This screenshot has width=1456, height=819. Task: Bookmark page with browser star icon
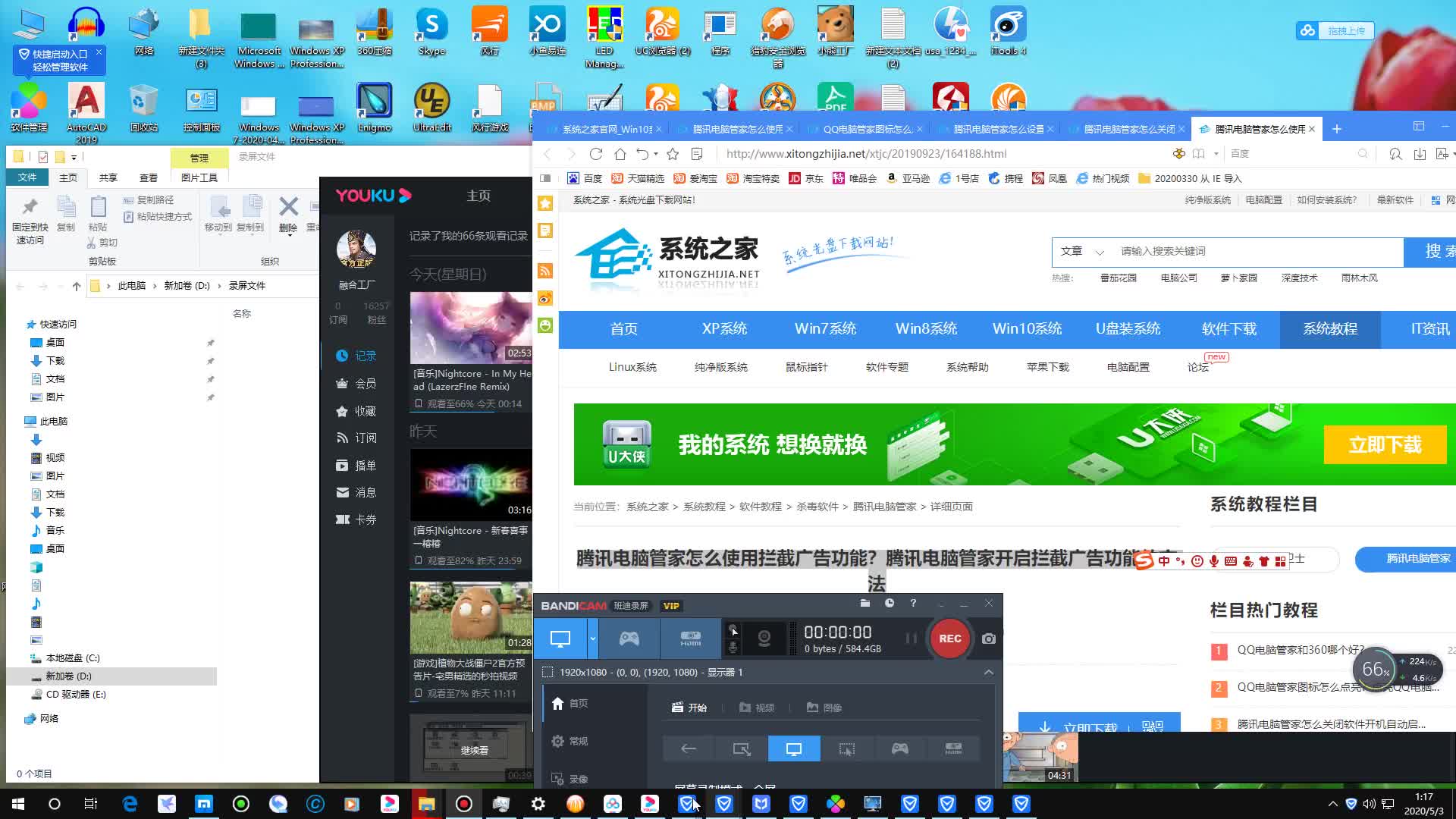[673, 154]
